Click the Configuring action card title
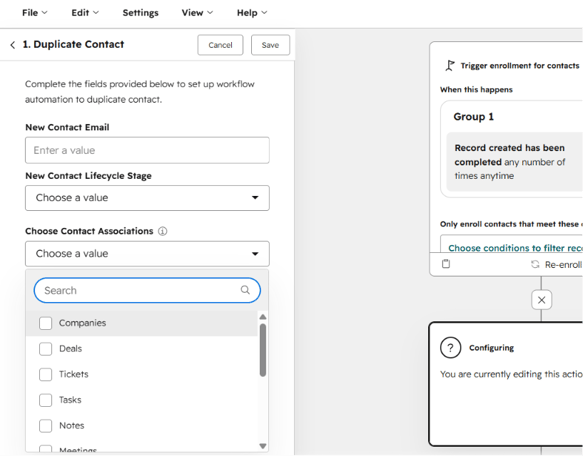 (491, 348)
